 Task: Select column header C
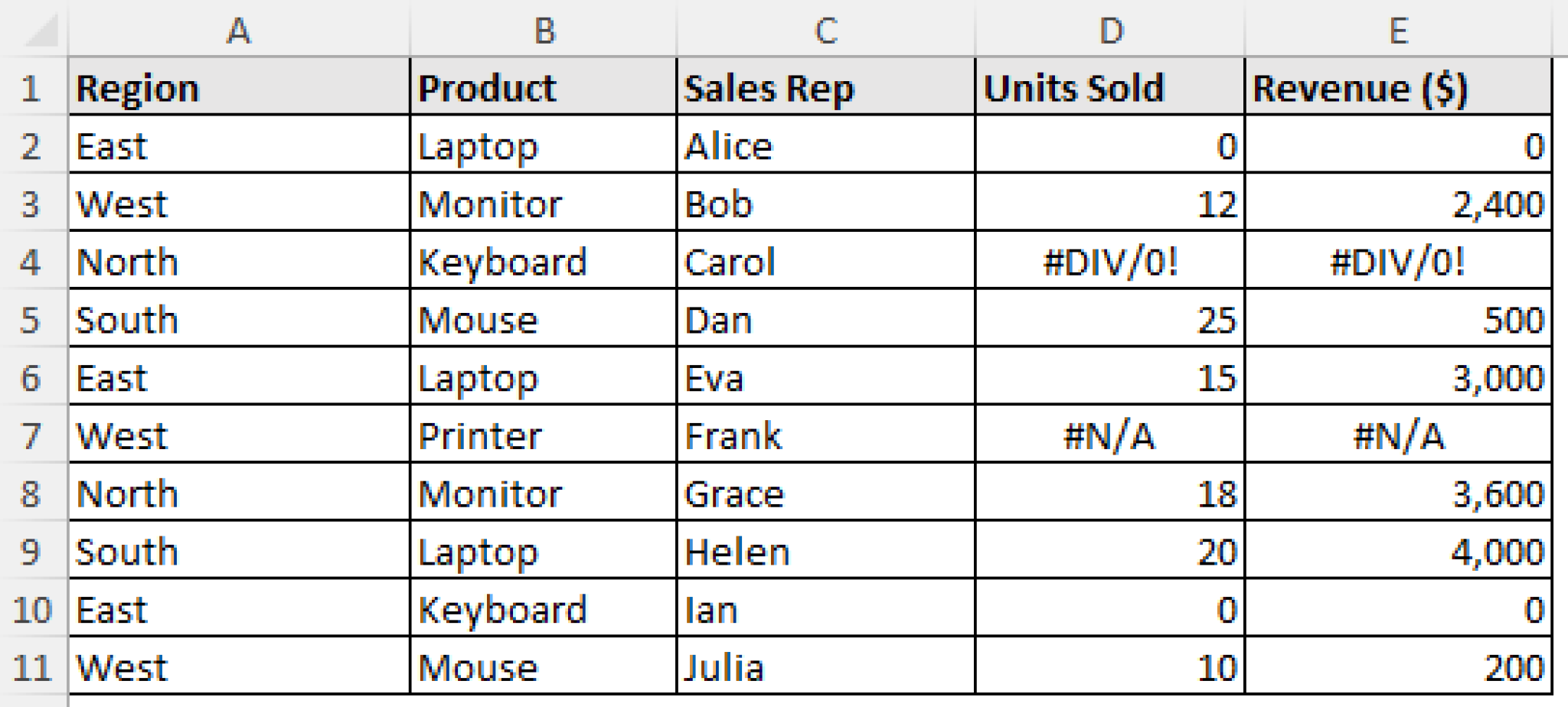pyautogui.click(x=827, y=31)
